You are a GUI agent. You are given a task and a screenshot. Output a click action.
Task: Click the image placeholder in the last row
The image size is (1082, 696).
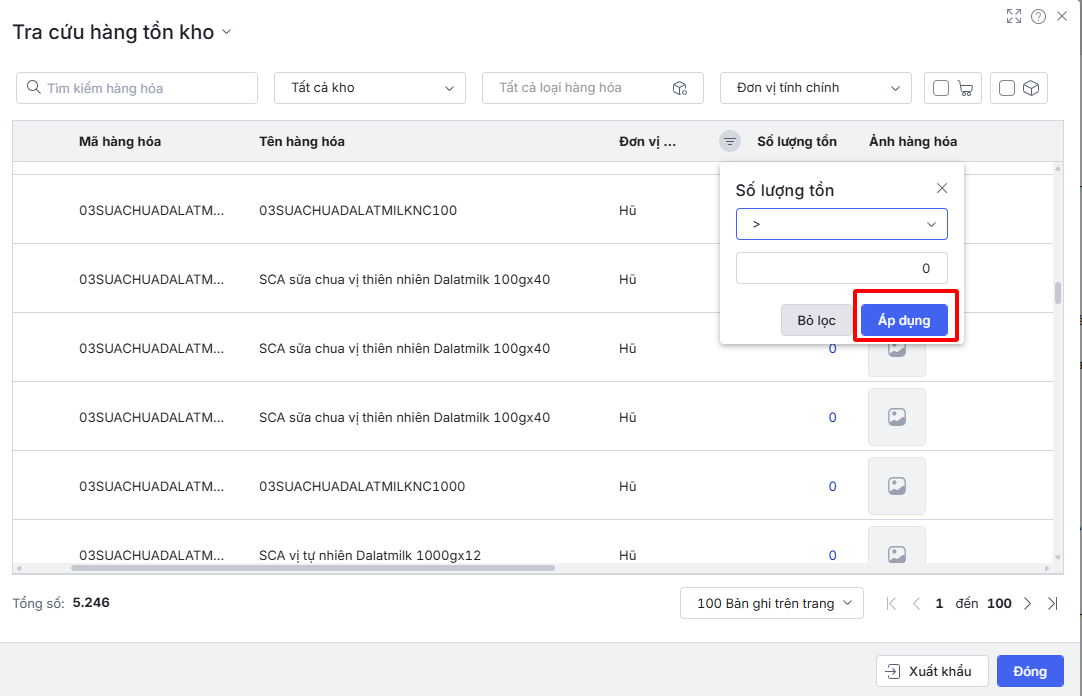pyautogui.click(x=897, y=552)
